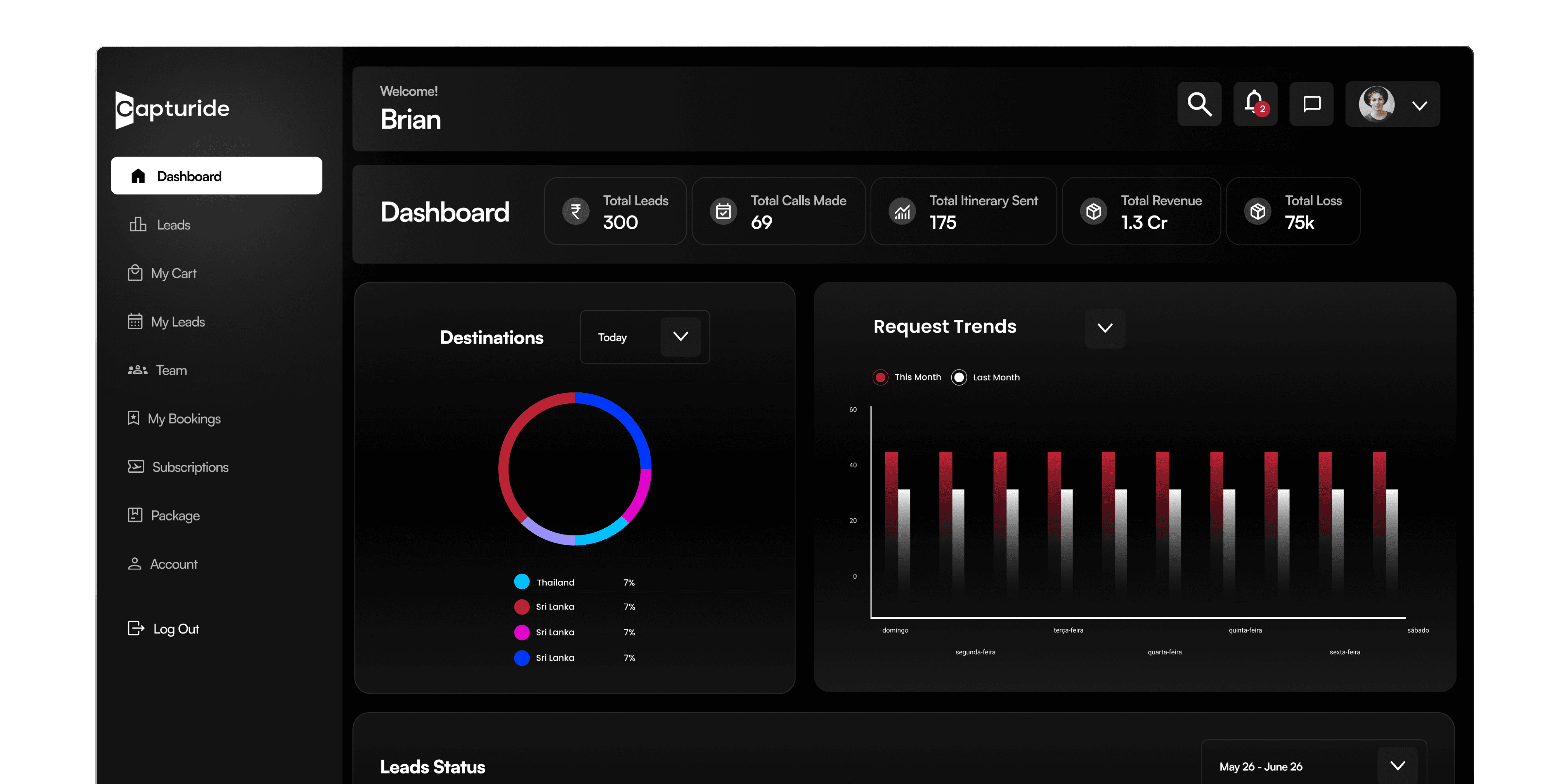This screenshot has width=1568, height=784.
Task: Click the Total Revenue box icon
Action: [1093, 211]
